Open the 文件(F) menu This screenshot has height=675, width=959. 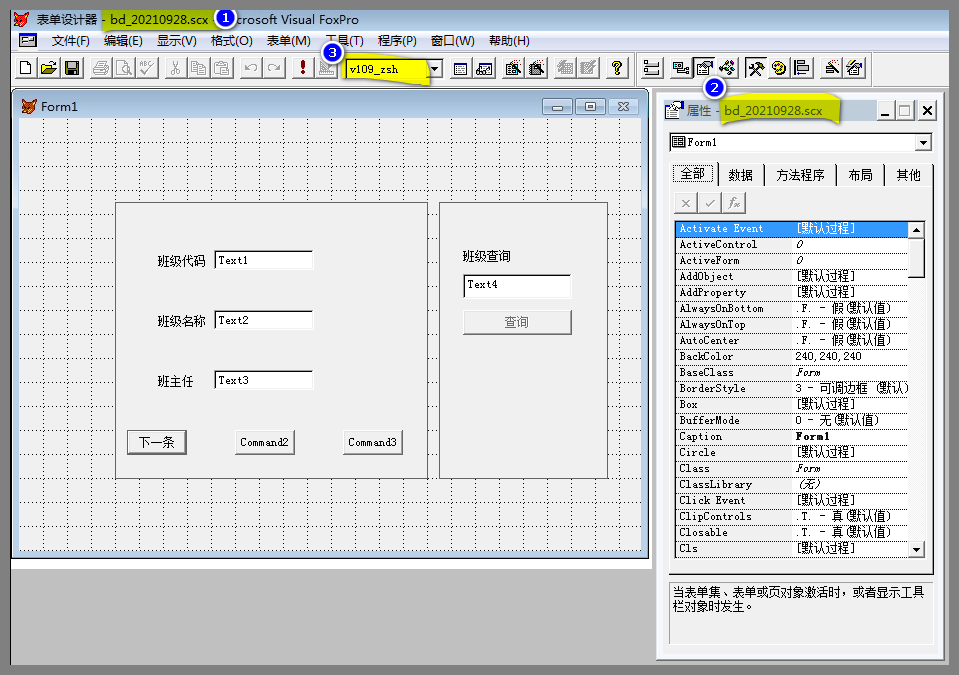click(70, 41)
